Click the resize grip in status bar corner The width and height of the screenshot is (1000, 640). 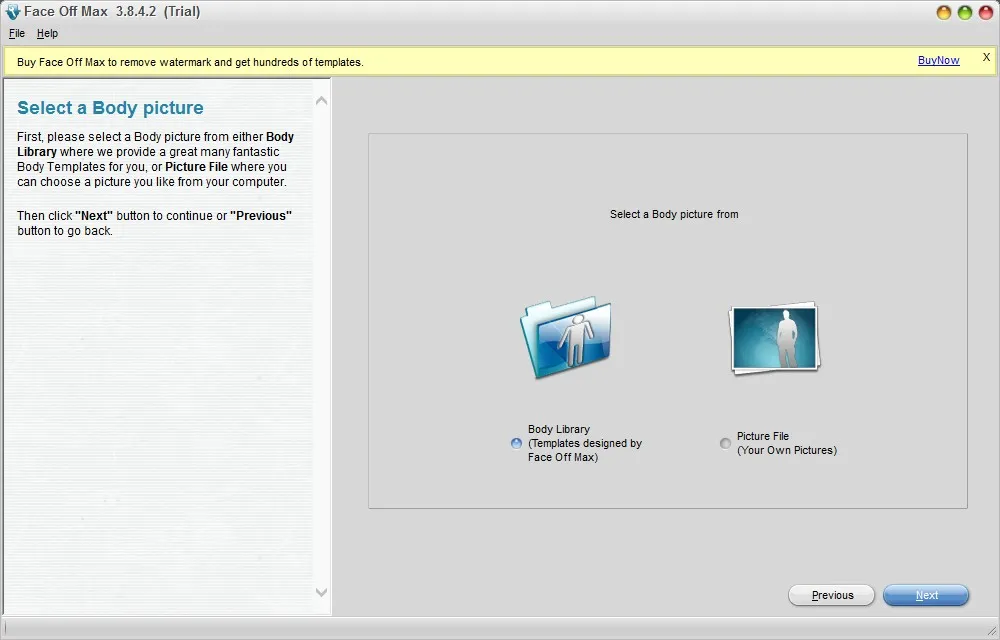point(992,631)
